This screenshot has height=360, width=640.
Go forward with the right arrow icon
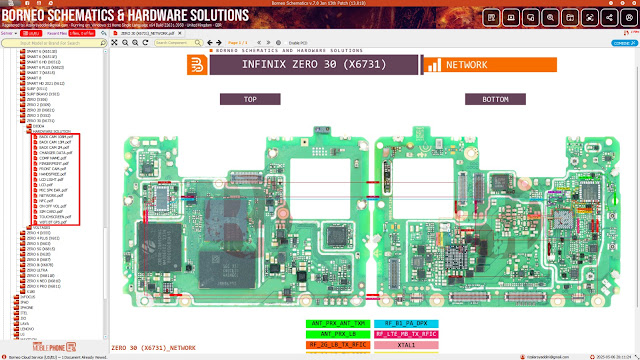pyautogui.click(x=219, y=42)
